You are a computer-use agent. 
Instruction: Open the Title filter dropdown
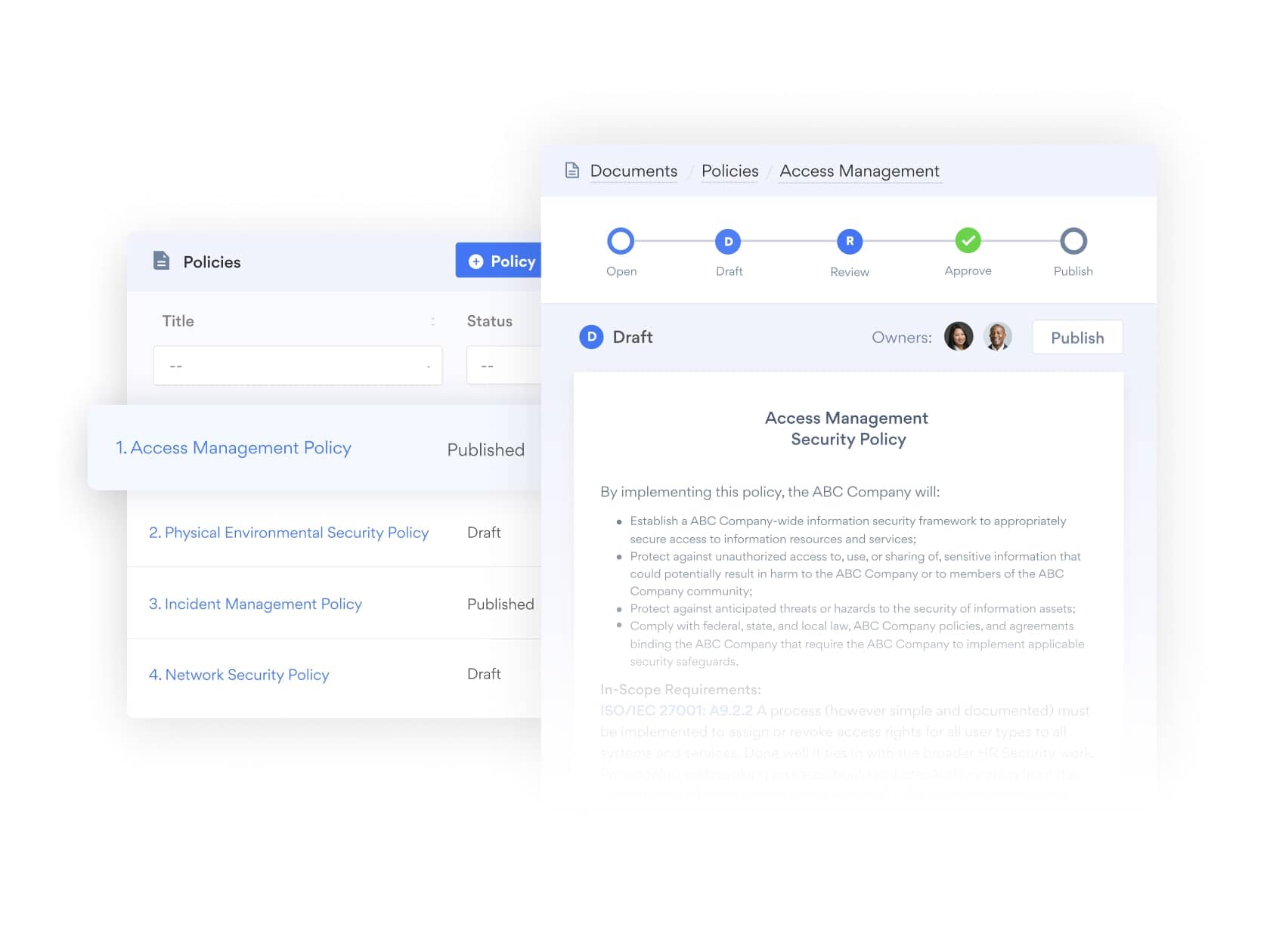tap(297, 365)
